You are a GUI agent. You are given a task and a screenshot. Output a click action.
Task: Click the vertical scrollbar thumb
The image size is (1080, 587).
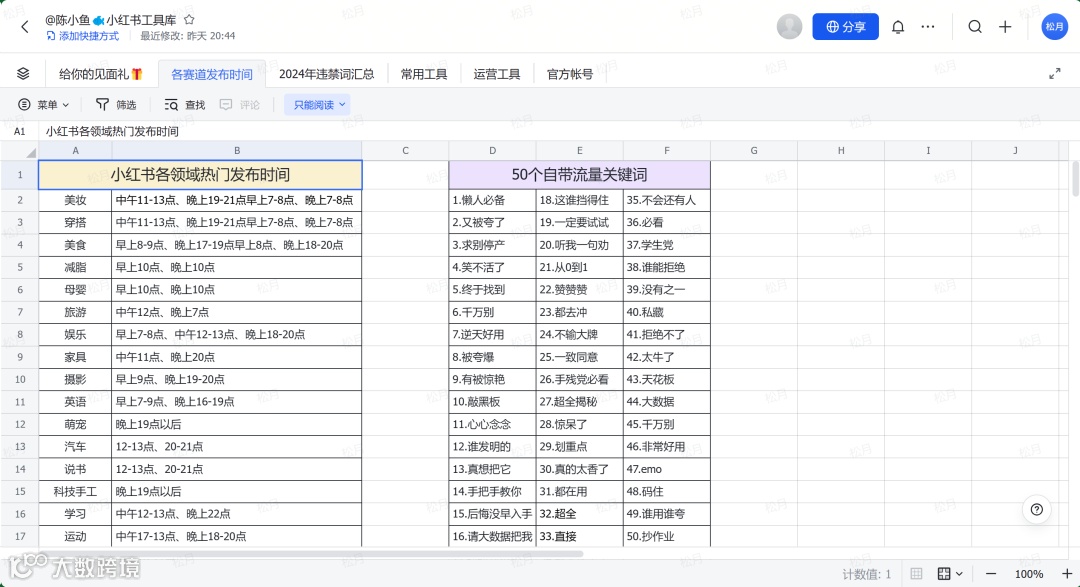coord(1075,178)
